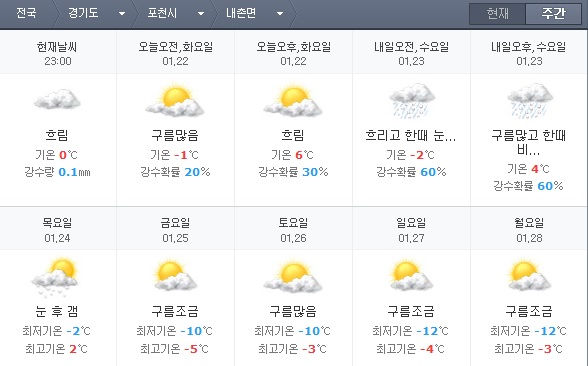The image size is (588, 366).
Task: Click the 목요일 01.24 column header
Action: (57, 230)
